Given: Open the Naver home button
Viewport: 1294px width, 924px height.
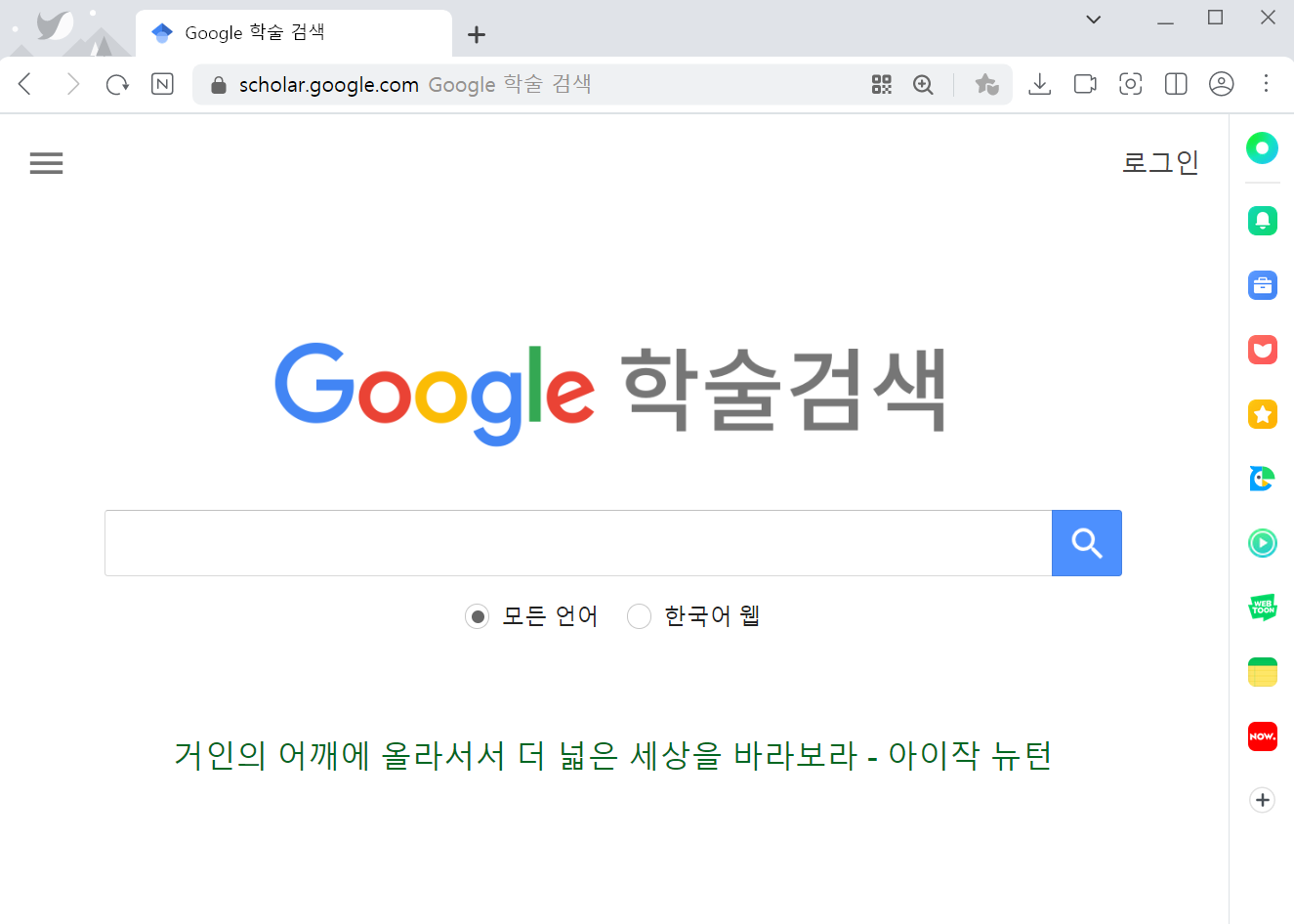Looking at the screenshot, I should point(163,84).
